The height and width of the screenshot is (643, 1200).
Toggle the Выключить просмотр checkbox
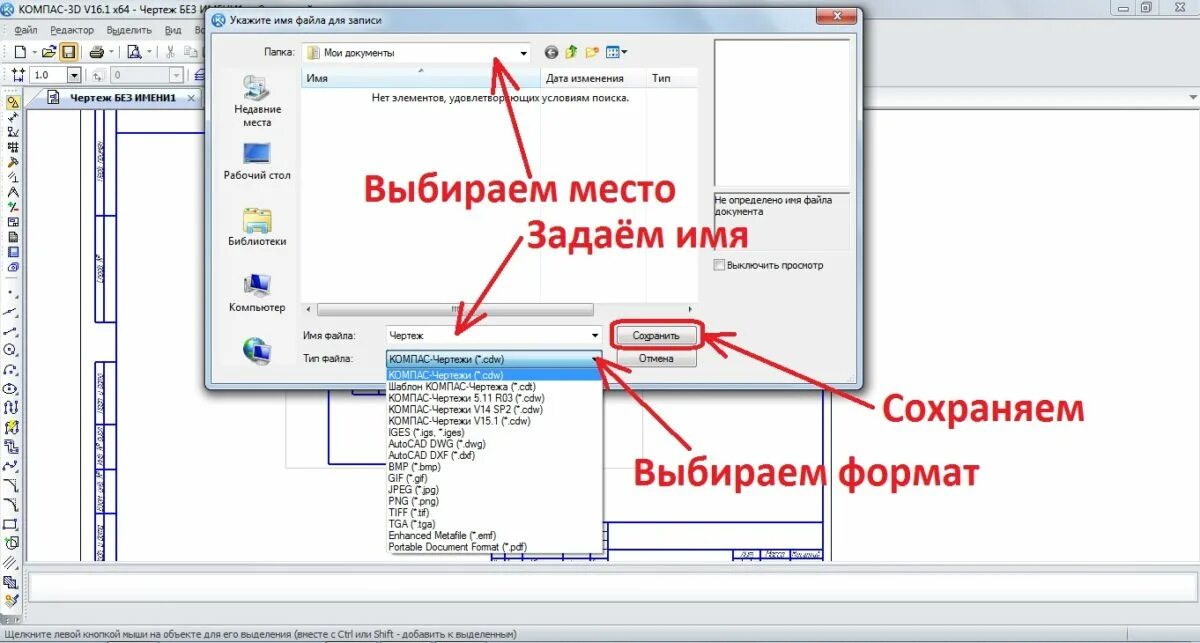[719, 265]
